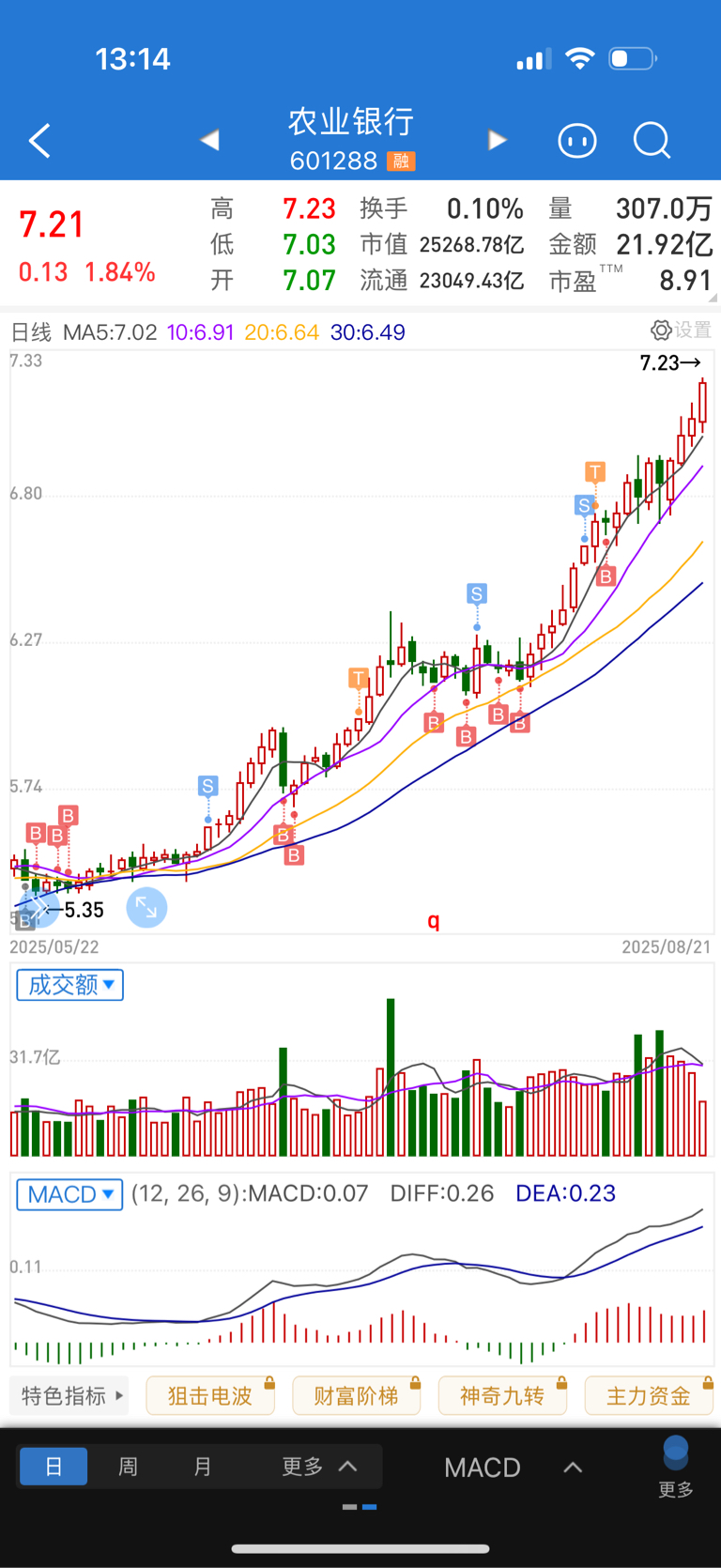The width and height of the screenshot is (721, 1568).
Task: Open chart settings gear 设置
Action: (x=682, y=330)
